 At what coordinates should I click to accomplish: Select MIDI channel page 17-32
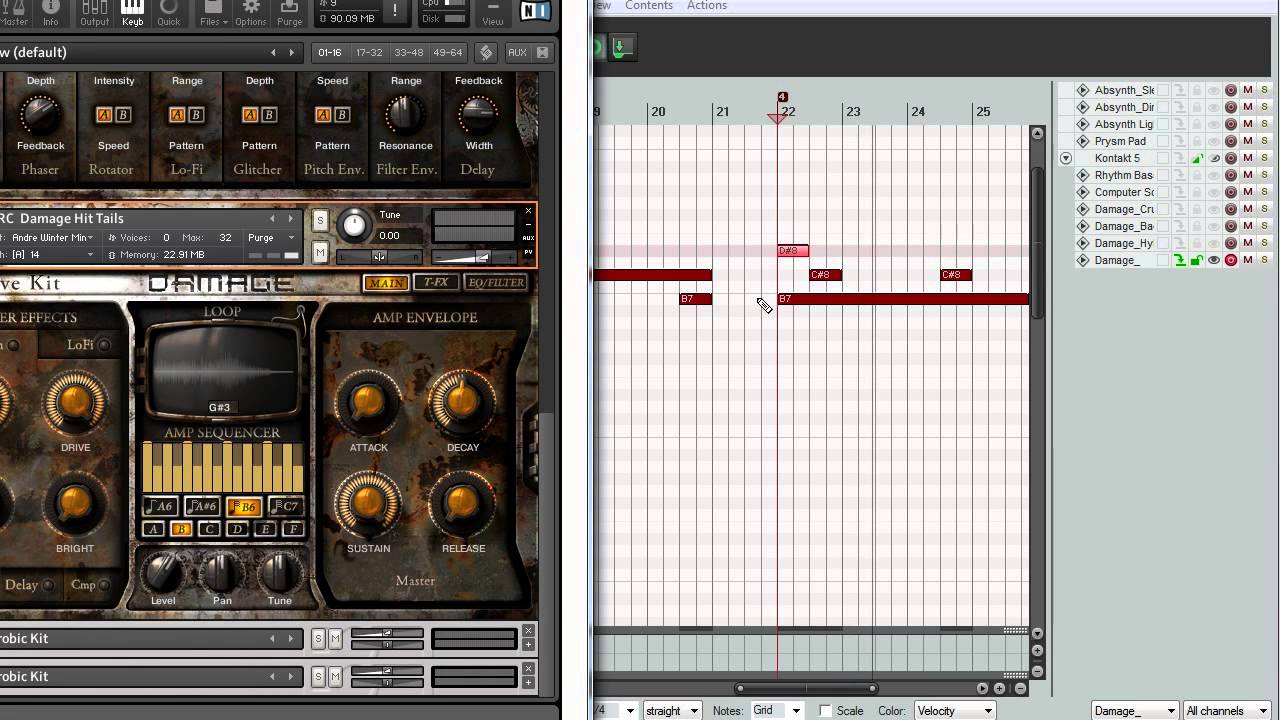[x=369, y=52]
